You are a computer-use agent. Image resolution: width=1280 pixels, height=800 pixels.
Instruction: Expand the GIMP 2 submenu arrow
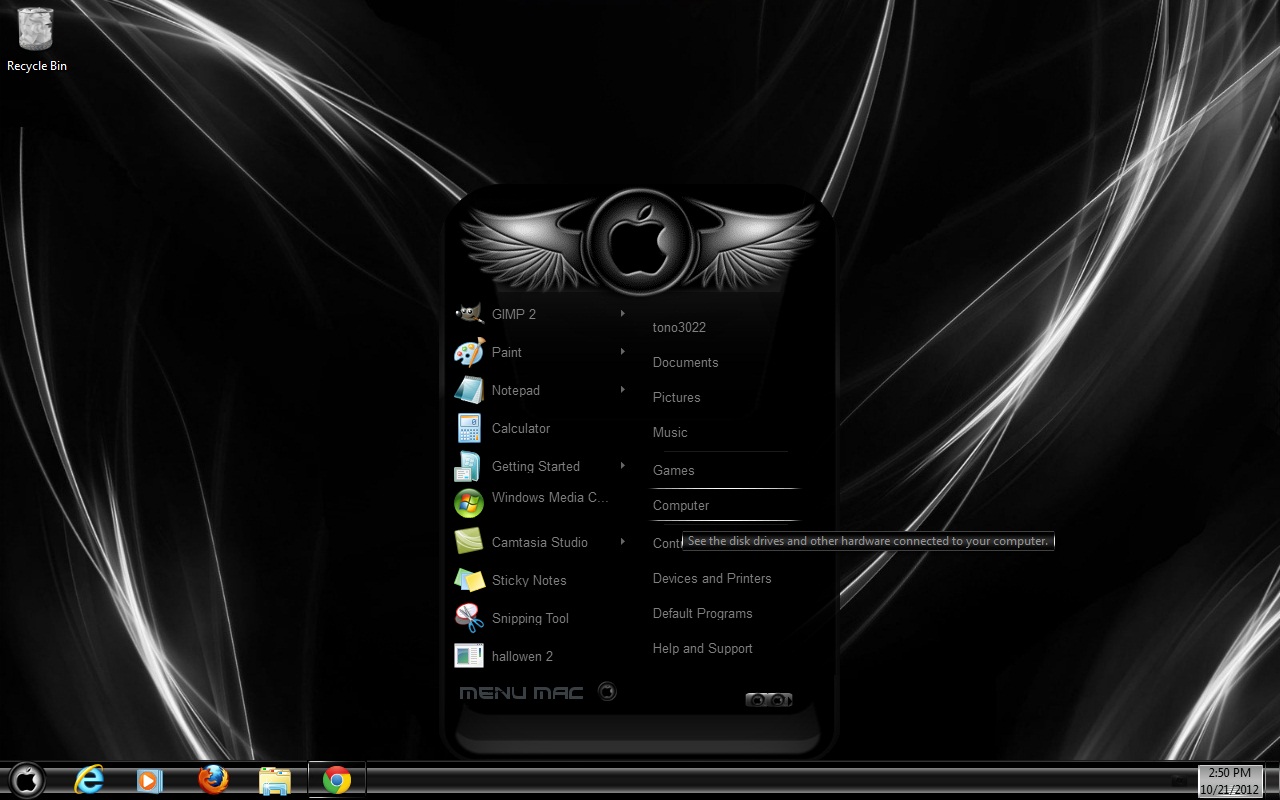pyautogui.click(x=622, y=314)
